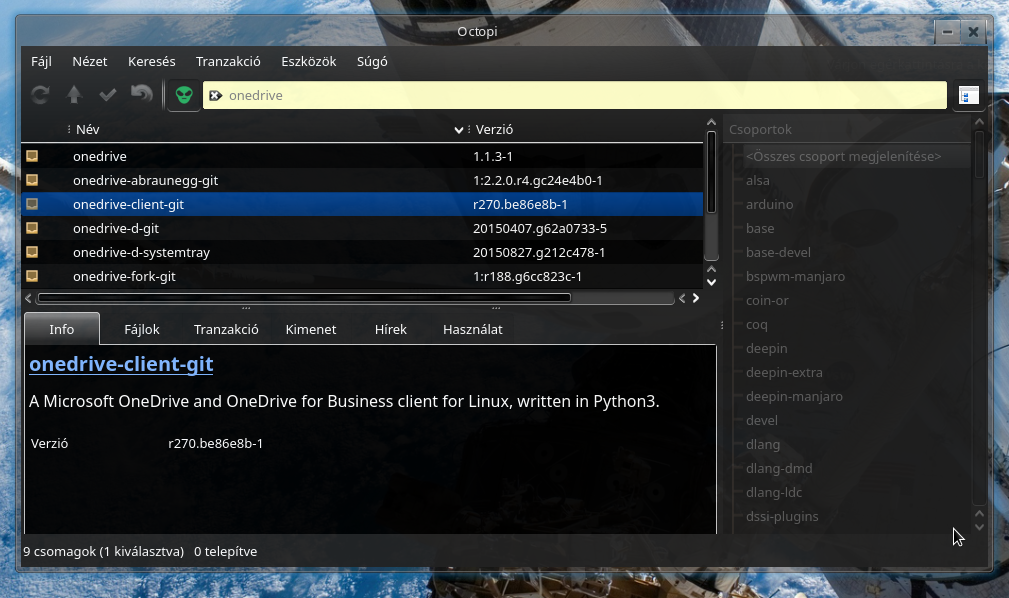This screenshot has height=598, width=1009.
Task: Select the onedrive package row
Action: pyautogui.click(x=362, y=156)
